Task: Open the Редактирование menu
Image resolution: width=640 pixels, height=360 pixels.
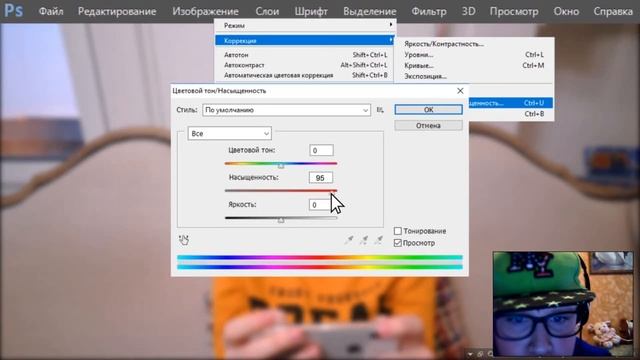Action: (117, 11)
